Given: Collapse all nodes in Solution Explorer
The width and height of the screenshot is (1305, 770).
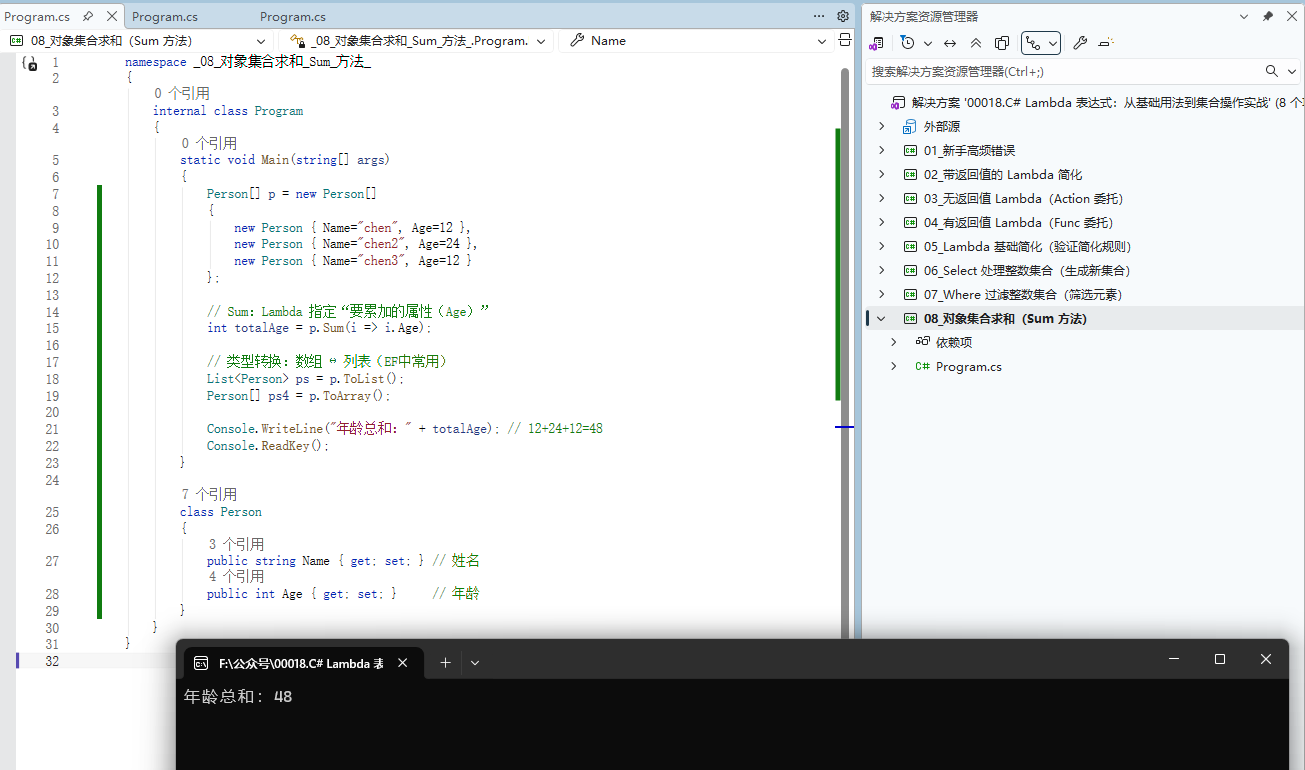Looking at the screenshot, I should 976,43.
